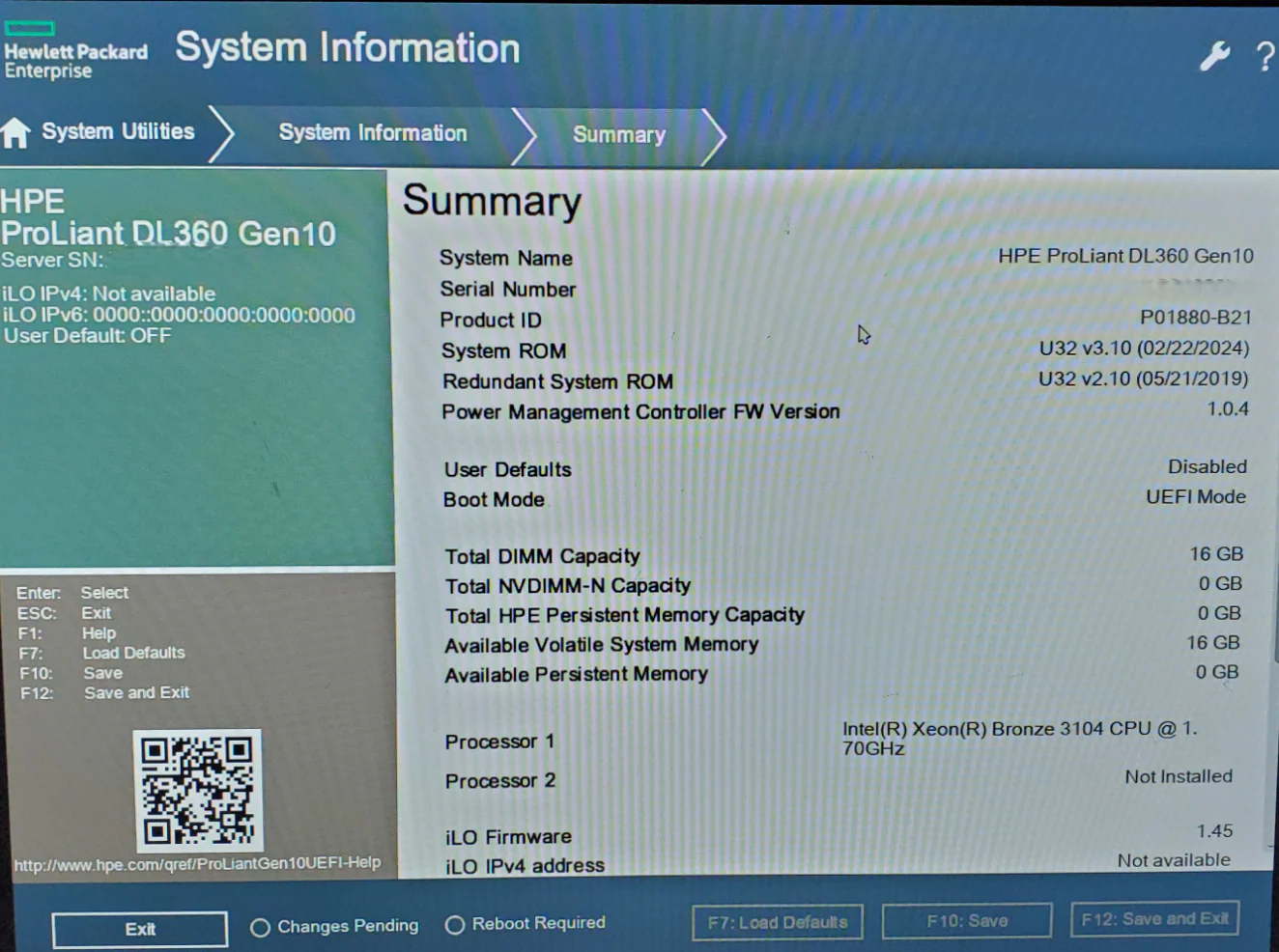The width and height of the screenshot is (1279, 952).
Task: Click ESC: Exit legend entry
Action: [x=64, y=613]
